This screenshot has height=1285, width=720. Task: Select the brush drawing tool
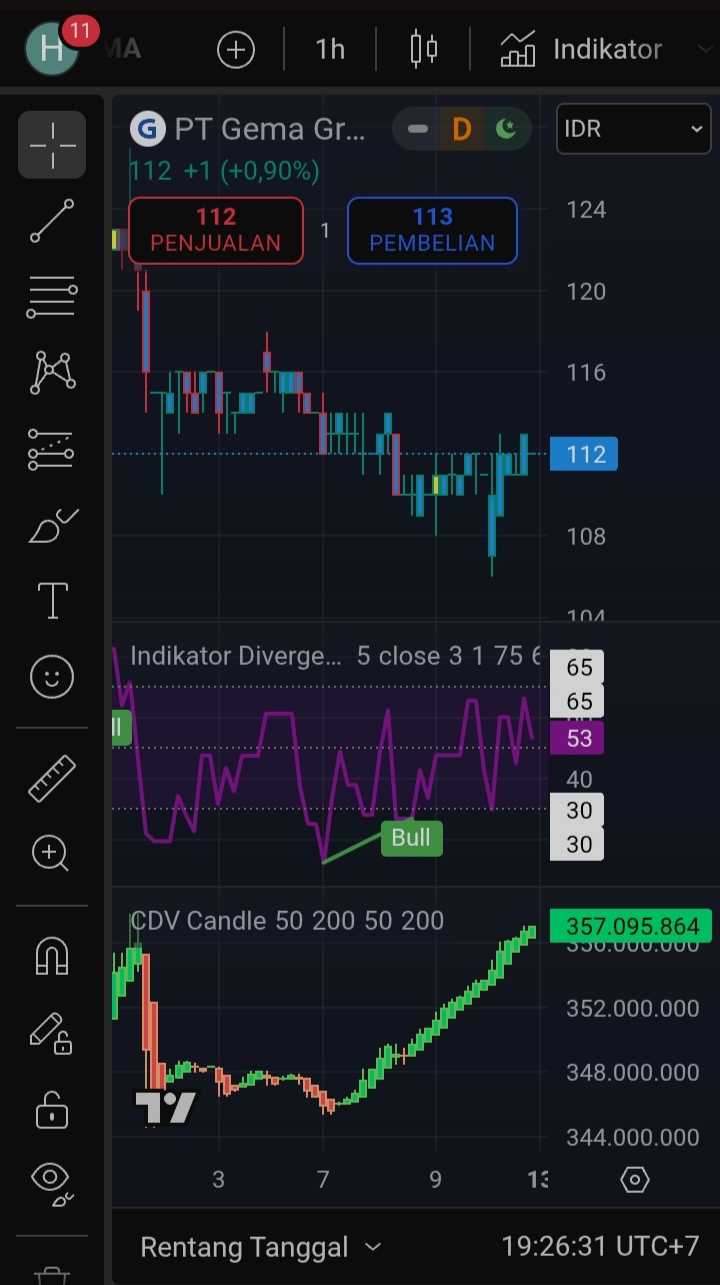(52, 526)
